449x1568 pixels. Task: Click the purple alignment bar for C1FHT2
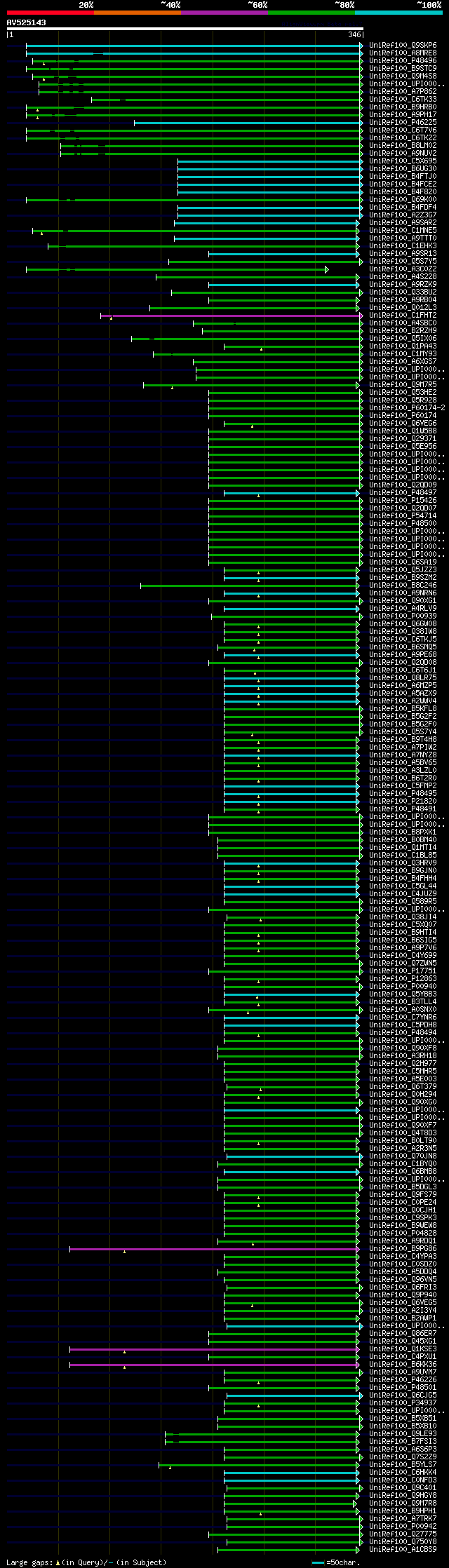232,316
